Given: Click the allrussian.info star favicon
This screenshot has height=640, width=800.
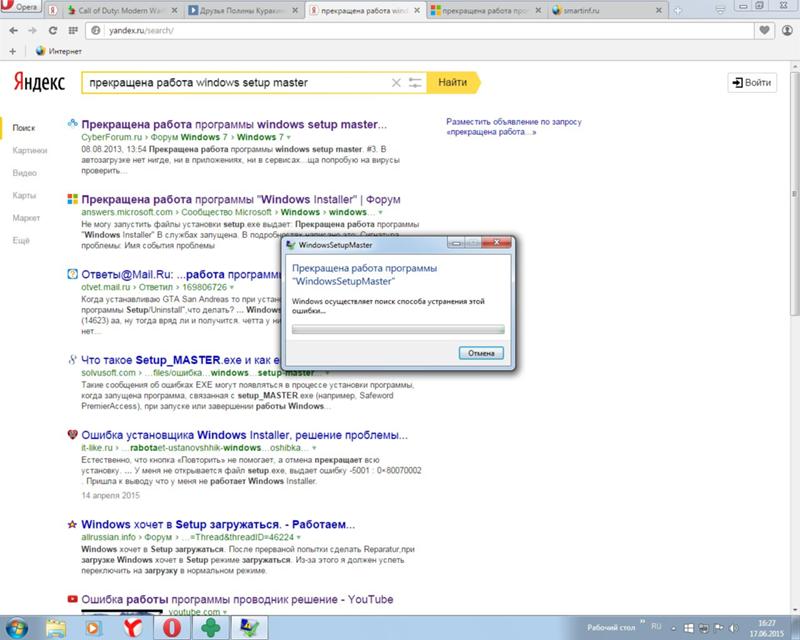Looking at the screenshot, I should pyautogui.click(x=72, y=524).
